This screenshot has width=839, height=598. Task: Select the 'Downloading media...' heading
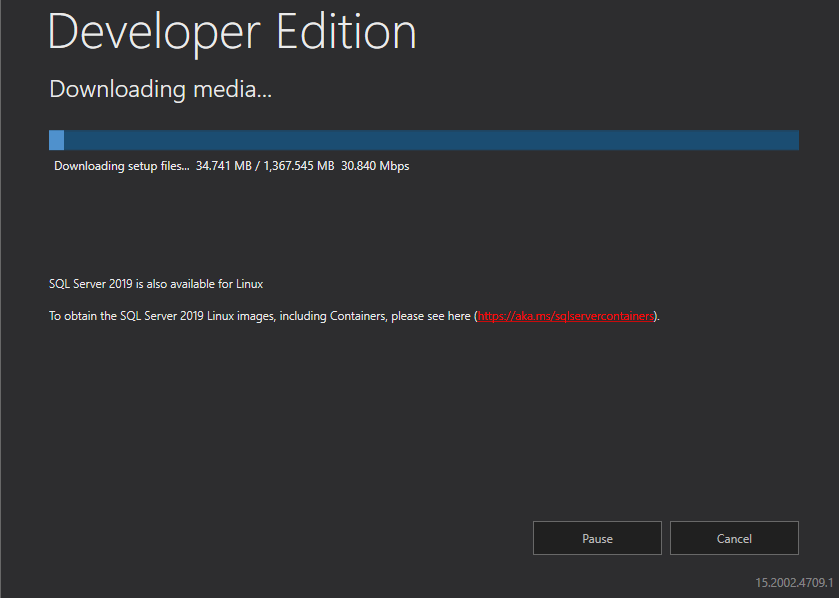tap(161, 89)
